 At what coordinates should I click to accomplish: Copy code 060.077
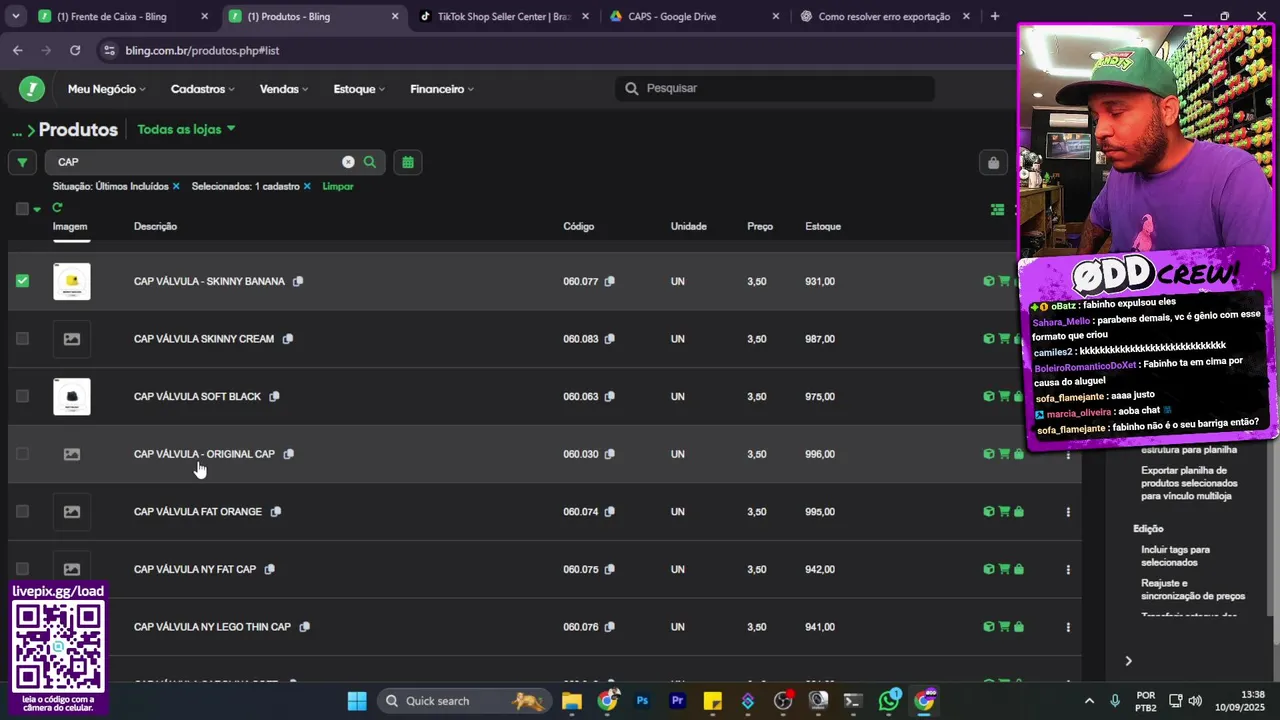pos(609,281)
